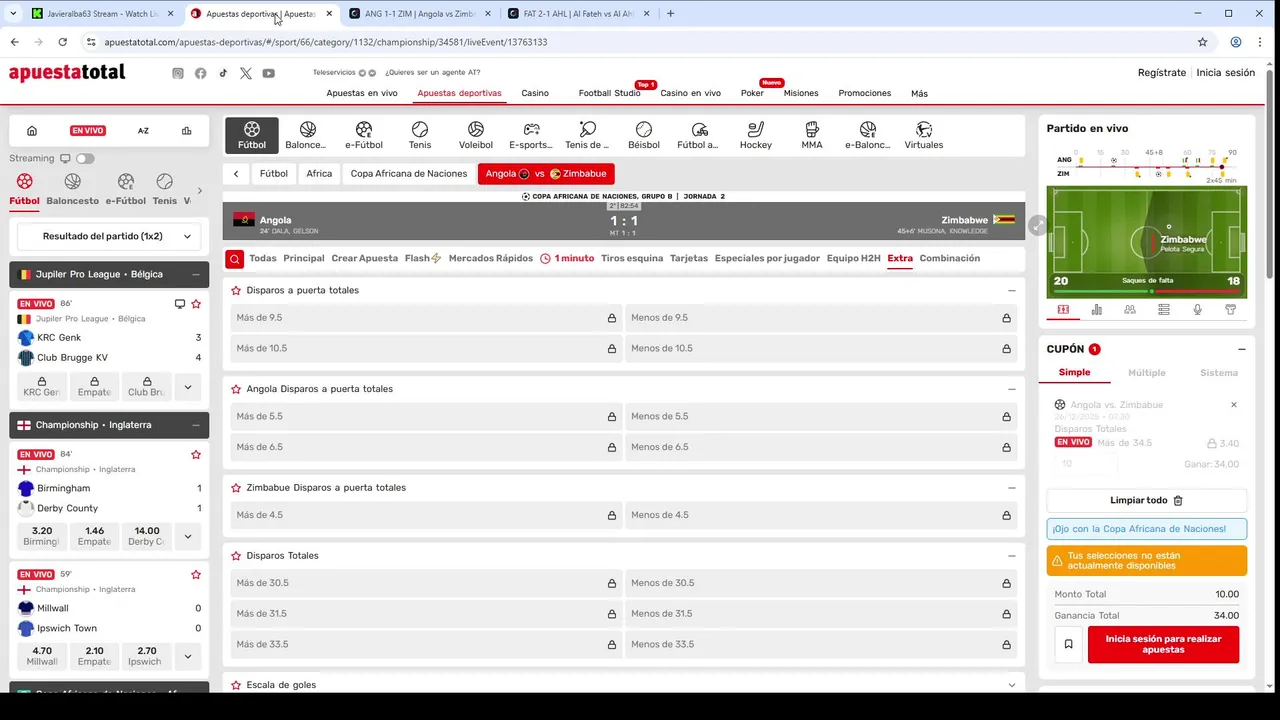Select the Voleibol sport icon
1280x720 pixels.
click(x=476, y=130)
